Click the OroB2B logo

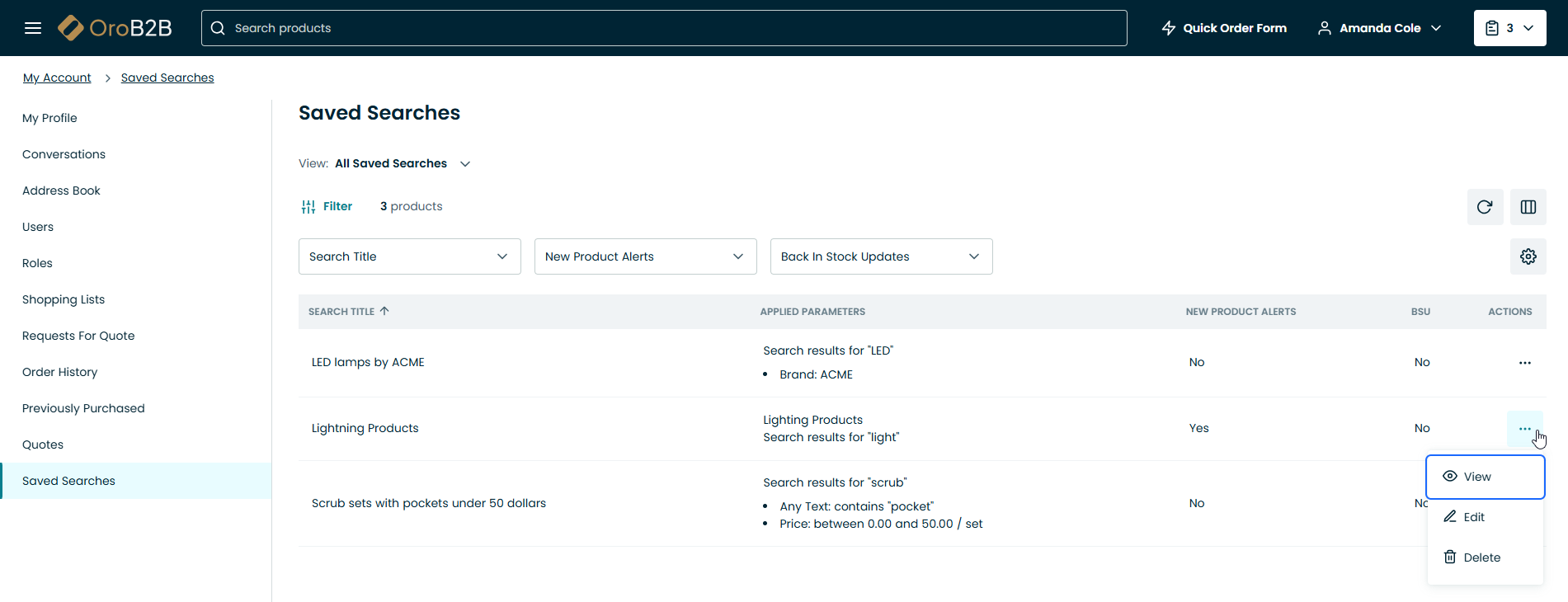point(115,28)
